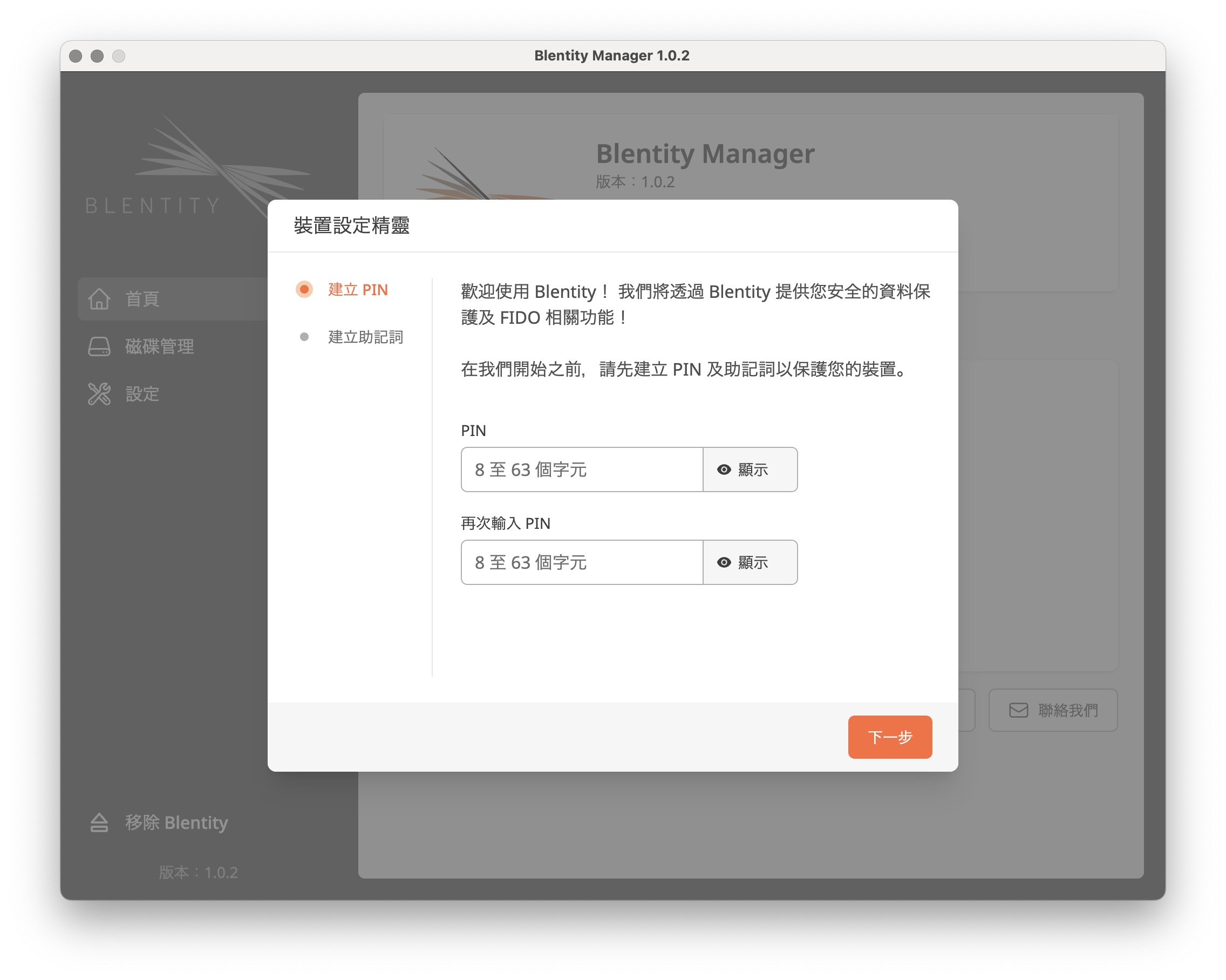1226x980 pixels.
Task: Click the PIN field label
Action: tap(473, 431)
